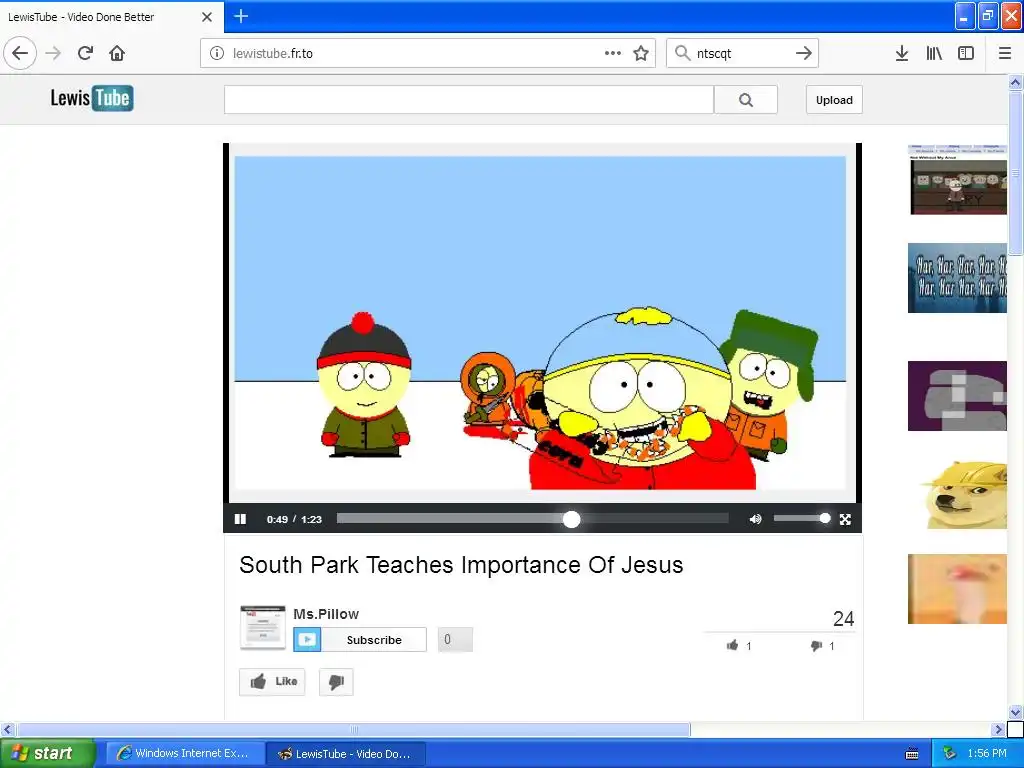Open the Windows start menu
Screen dimensions: 1024x768
47,753
